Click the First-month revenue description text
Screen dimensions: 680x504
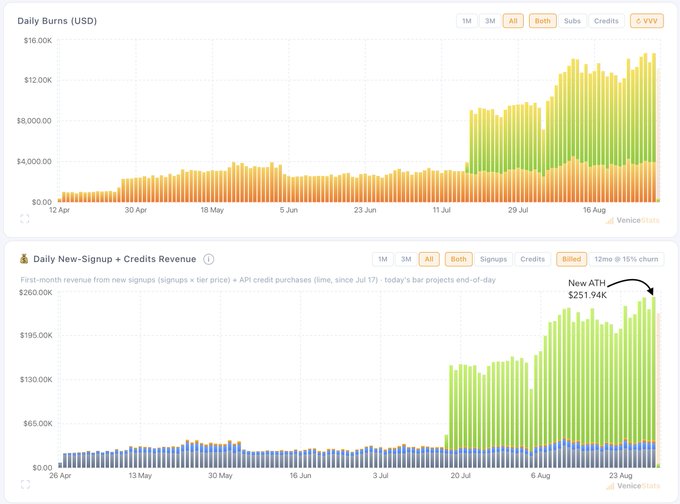(x=258, y=280)
